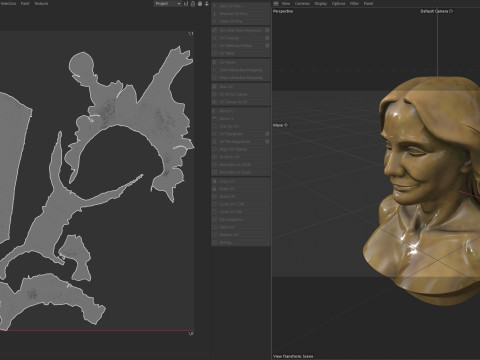Select Fit UV to Canvas
The width and height of the screenshot is (480, 360).
click(241, 94)
